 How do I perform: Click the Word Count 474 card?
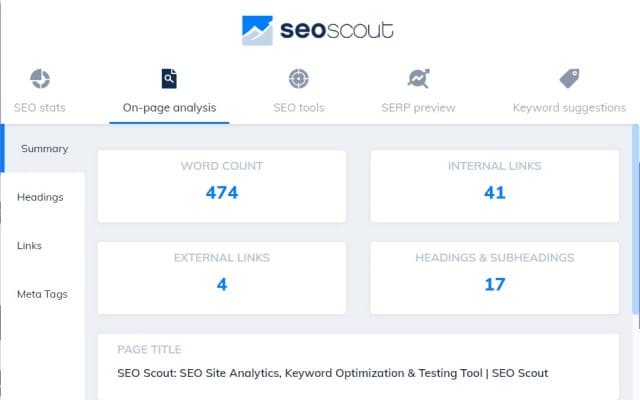(x=222, y=187)
